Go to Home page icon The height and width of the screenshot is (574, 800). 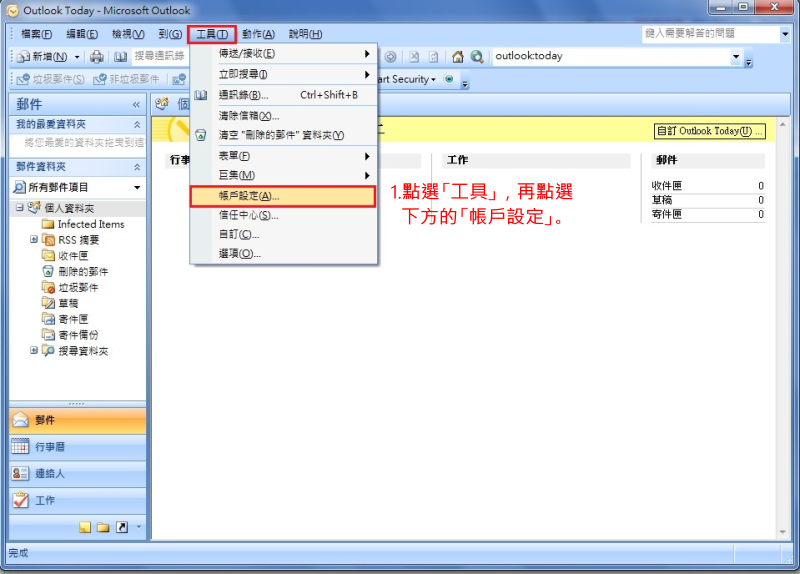pyautogui.click(x=458, y=57)
